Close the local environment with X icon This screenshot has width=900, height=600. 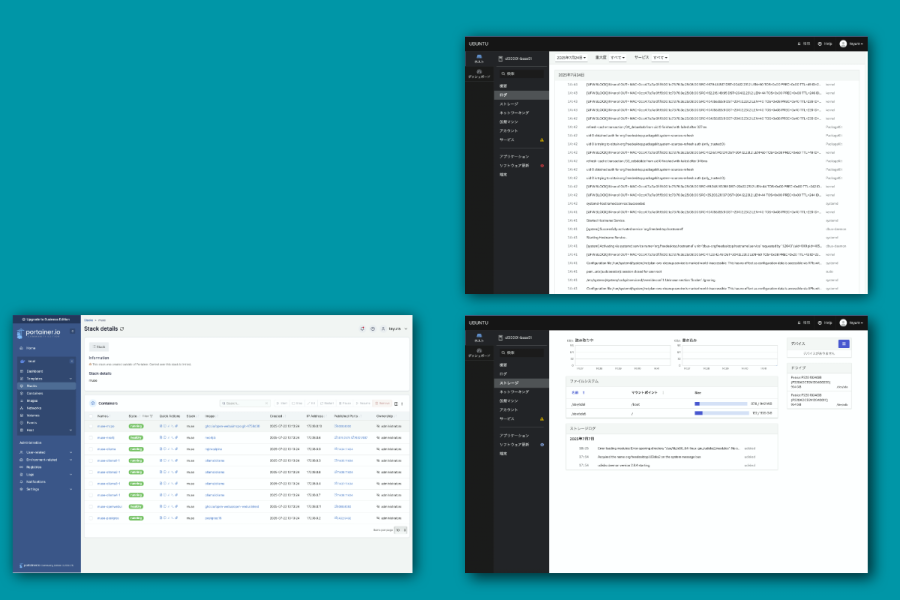coord(72,361)
